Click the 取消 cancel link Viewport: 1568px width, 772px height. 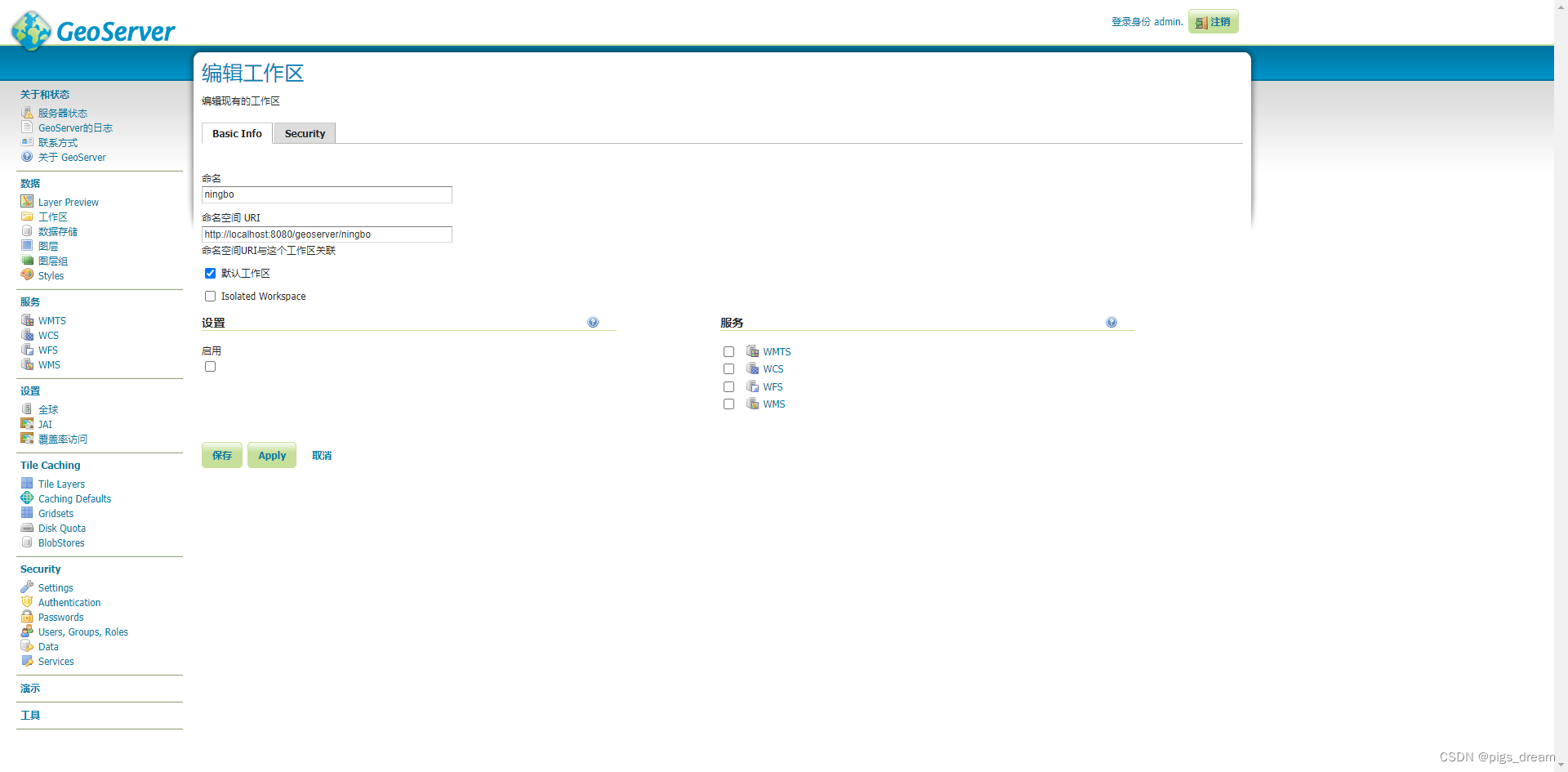tap(322, 456)
